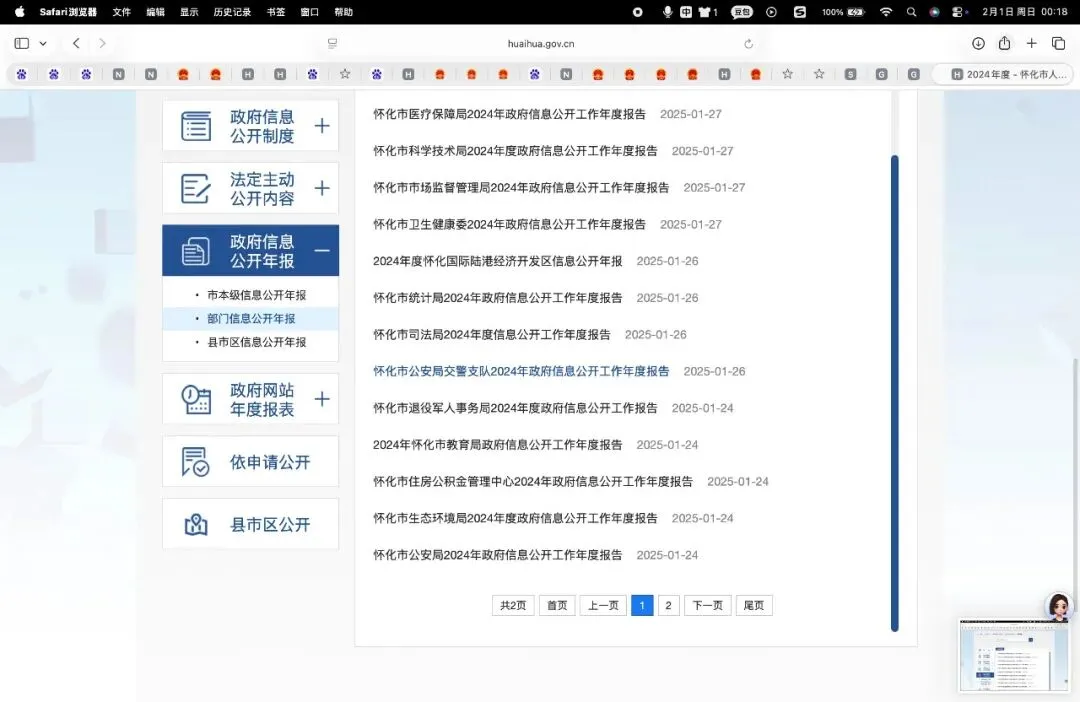Open 怀化市司法局 report link

point(492,335)
